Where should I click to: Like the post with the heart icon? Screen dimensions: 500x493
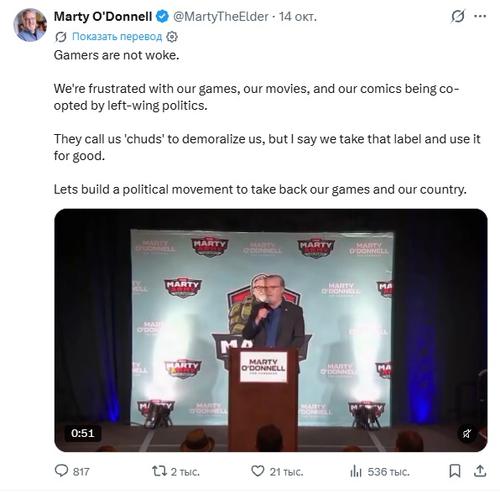click(x=258, y=471)
